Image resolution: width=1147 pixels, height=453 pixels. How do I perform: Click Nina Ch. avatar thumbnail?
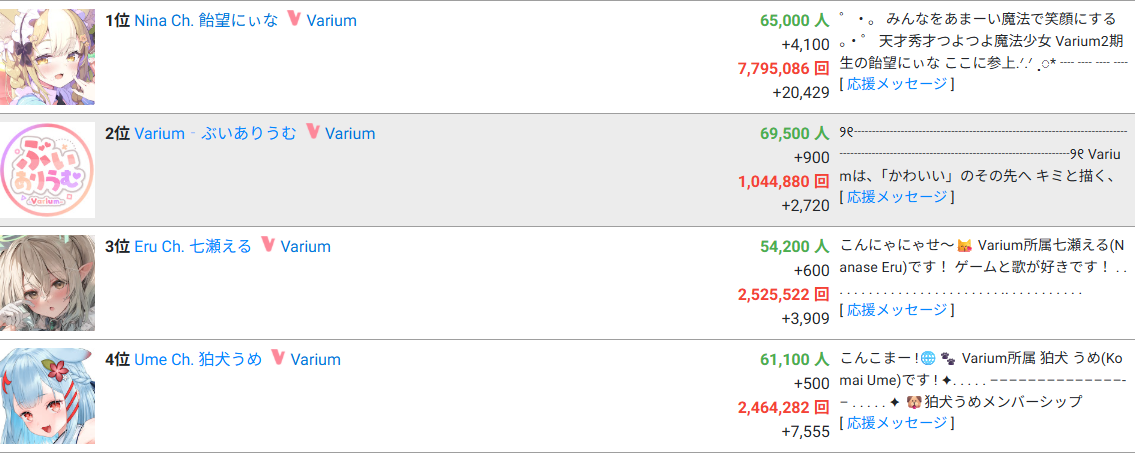click(48, 57)
